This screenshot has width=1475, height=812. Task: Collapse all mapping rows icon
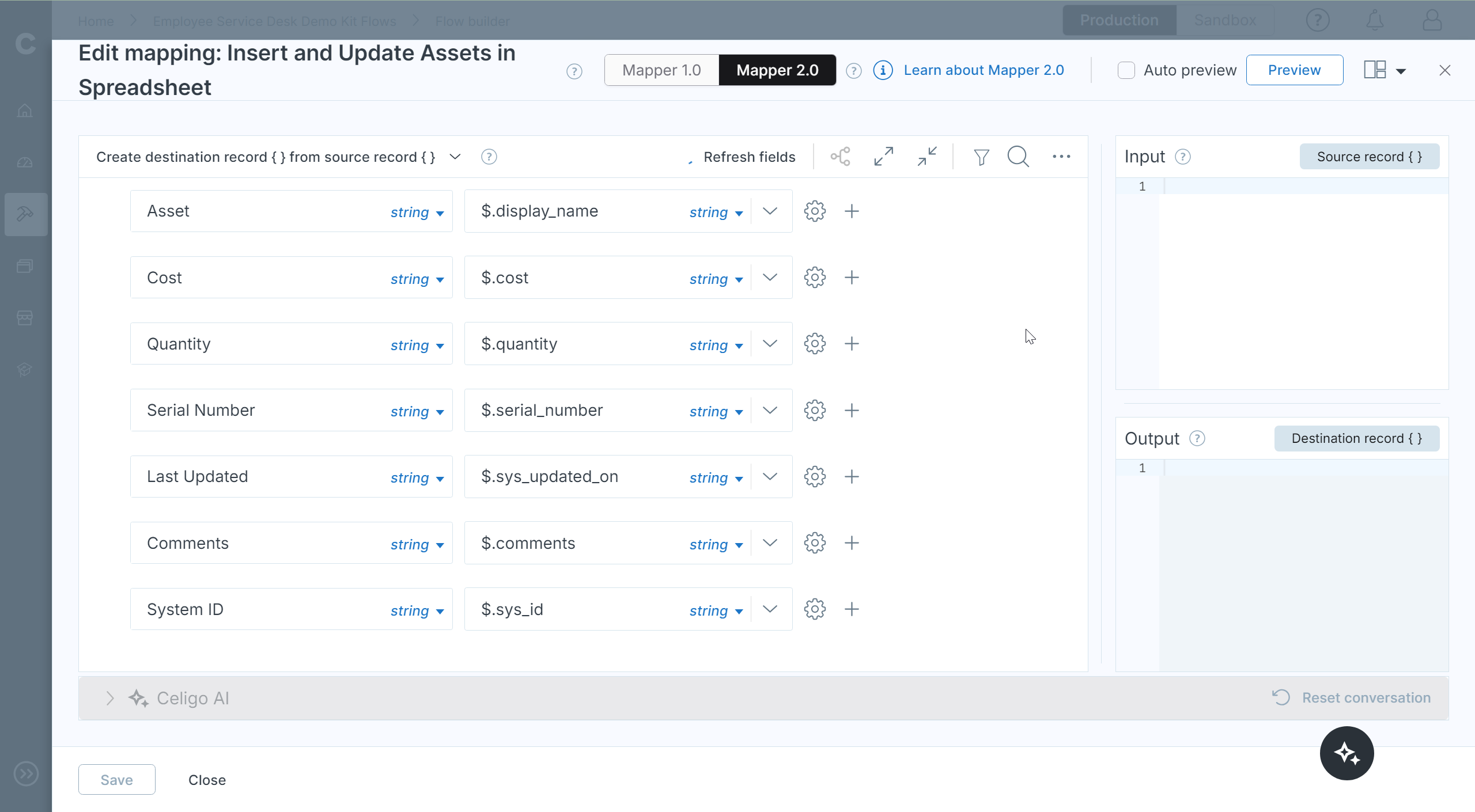[x=927, y=157]
